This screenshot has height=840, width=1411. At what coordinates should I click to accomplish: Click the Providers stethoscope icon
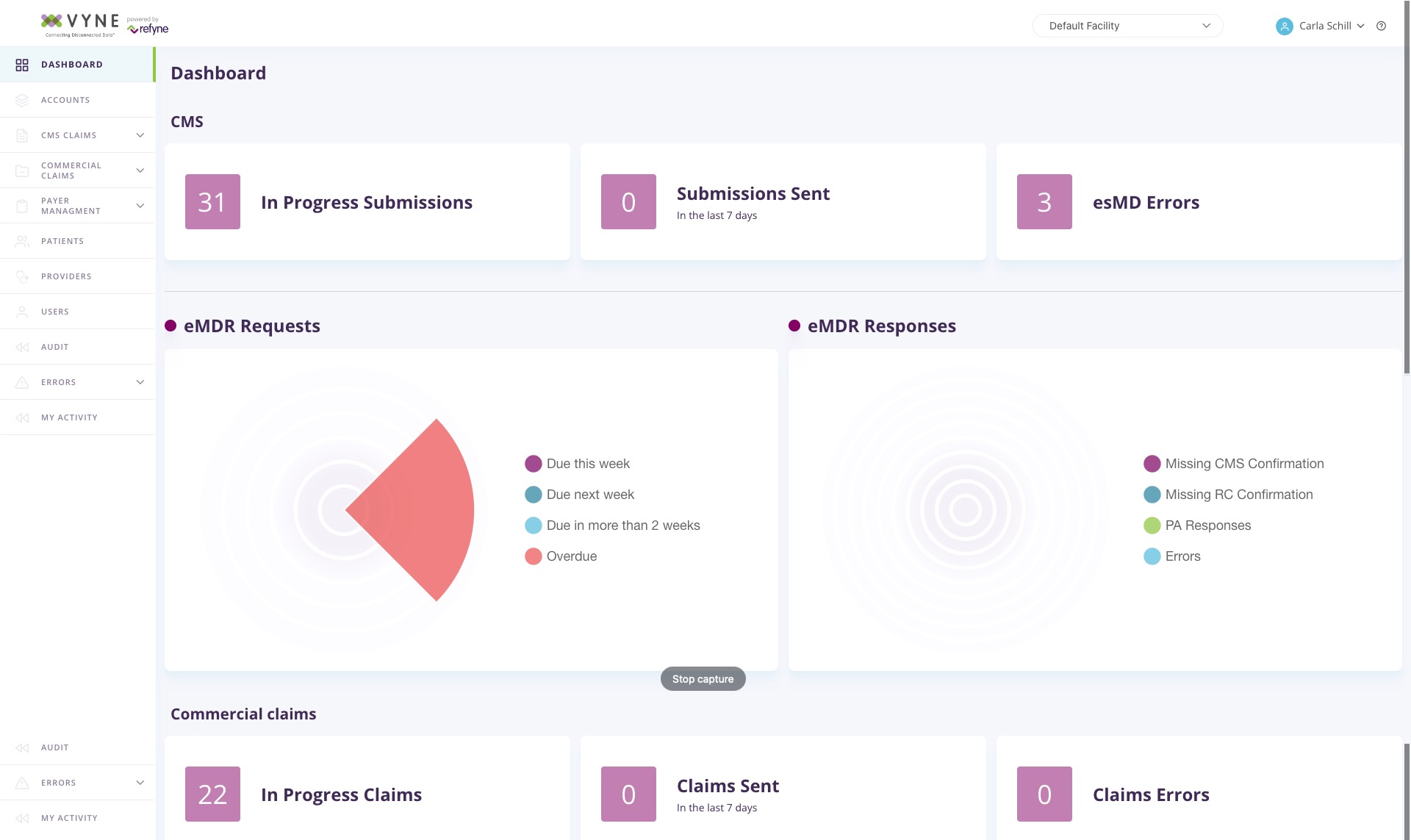(x=22, y=276)
